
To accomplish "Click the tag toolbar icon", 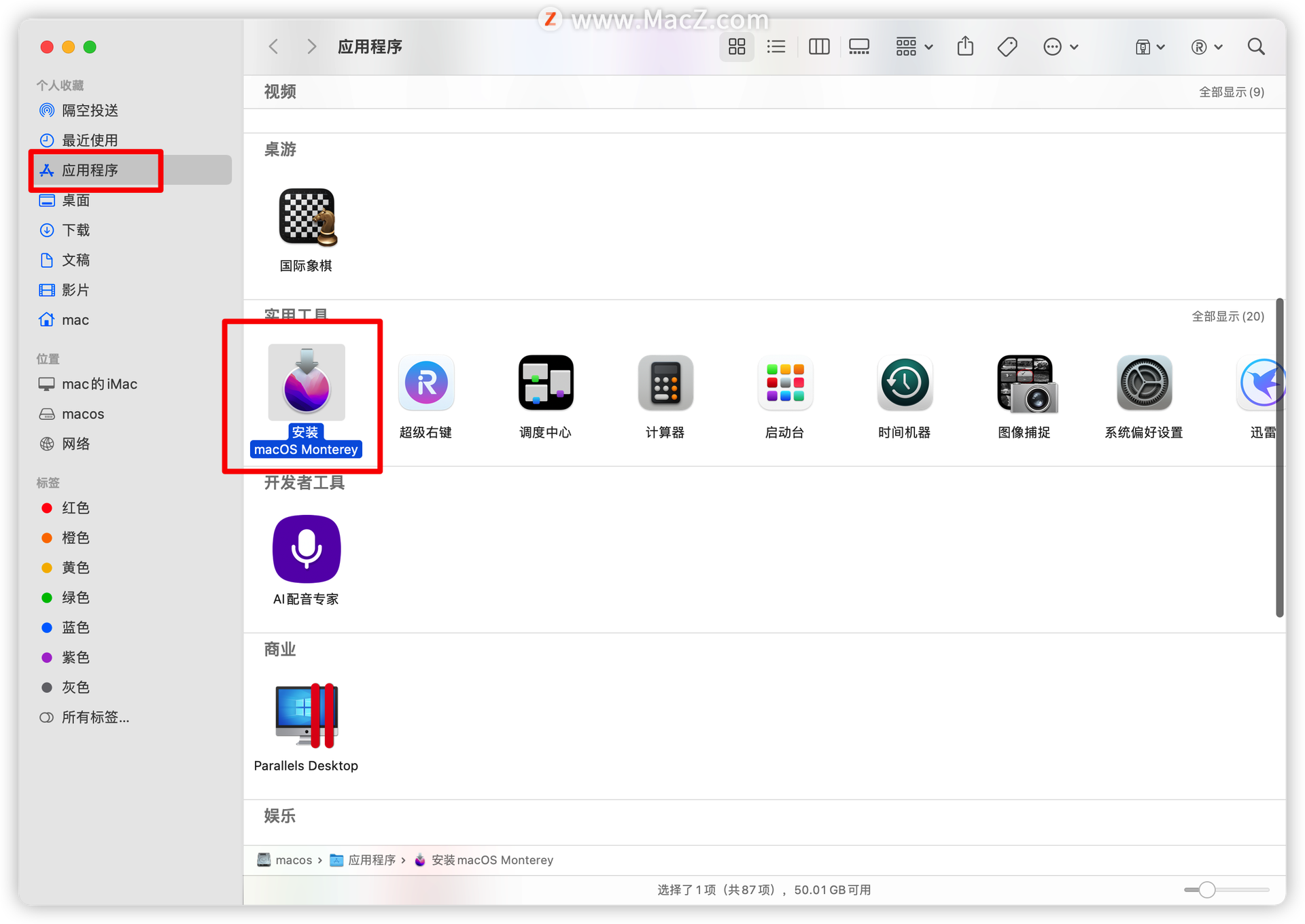I will point(1007,47).
